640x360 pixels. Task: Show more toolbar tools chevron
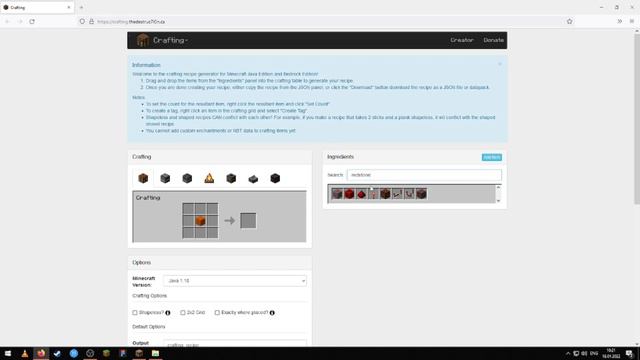pyautogui.click(x=619, y=22)
